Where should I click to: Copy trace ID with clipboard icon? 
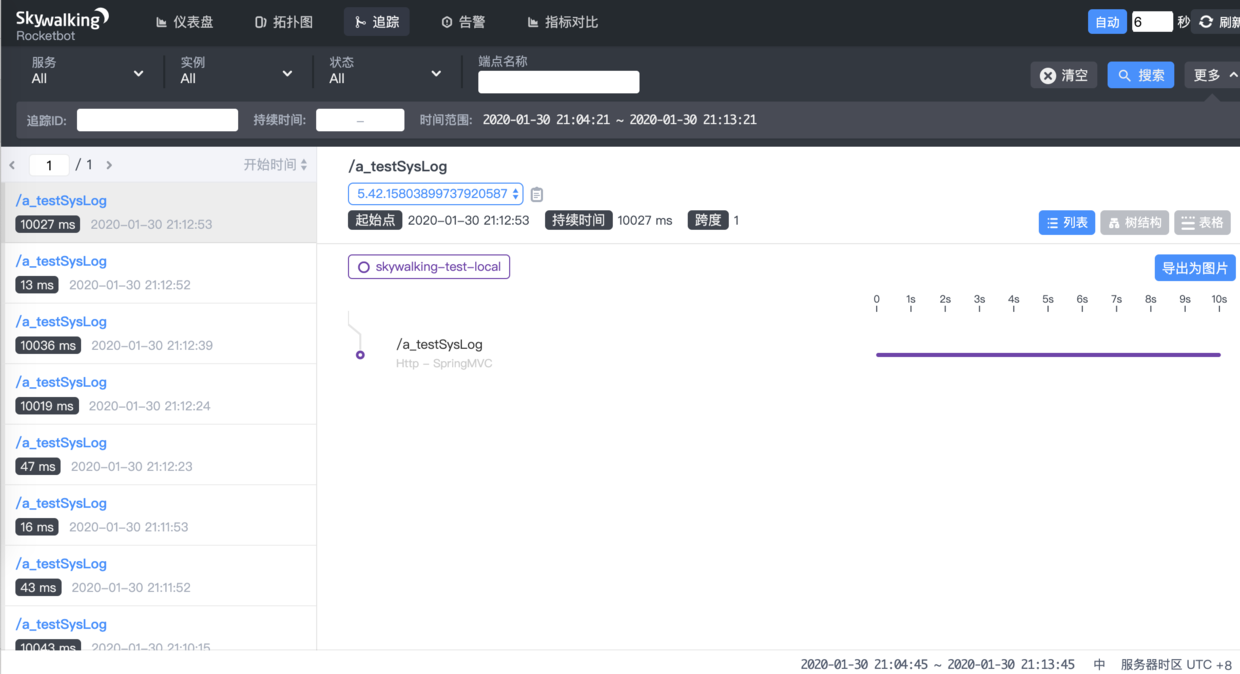point(537,194)
